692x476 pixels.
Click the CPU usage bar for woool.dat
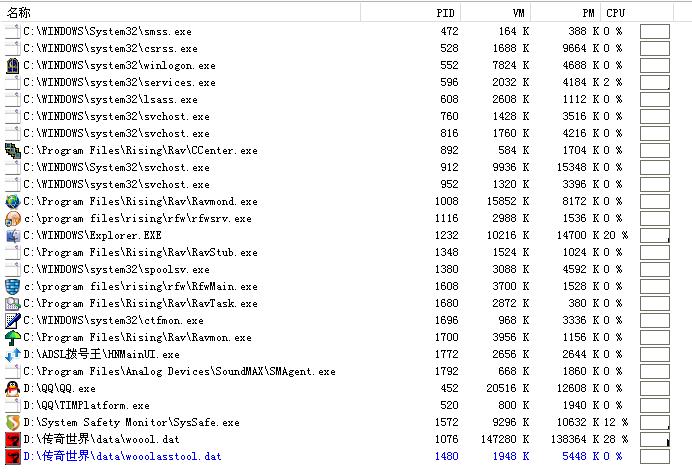[x=654, y=439]
